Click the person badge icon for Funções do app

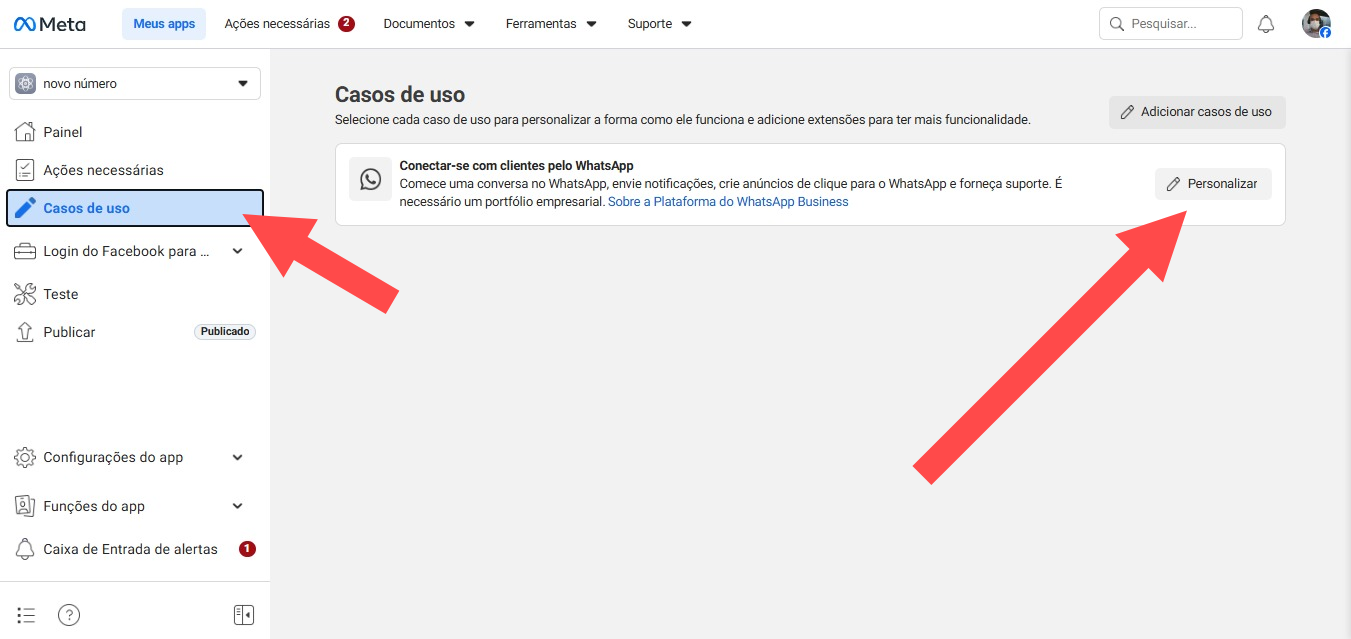coord(25,506)
